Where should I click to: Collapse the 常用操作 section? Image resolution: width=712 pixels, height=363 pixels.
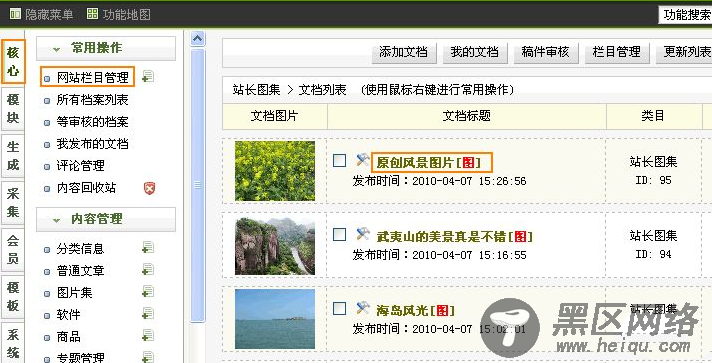(x=56, y=49)
